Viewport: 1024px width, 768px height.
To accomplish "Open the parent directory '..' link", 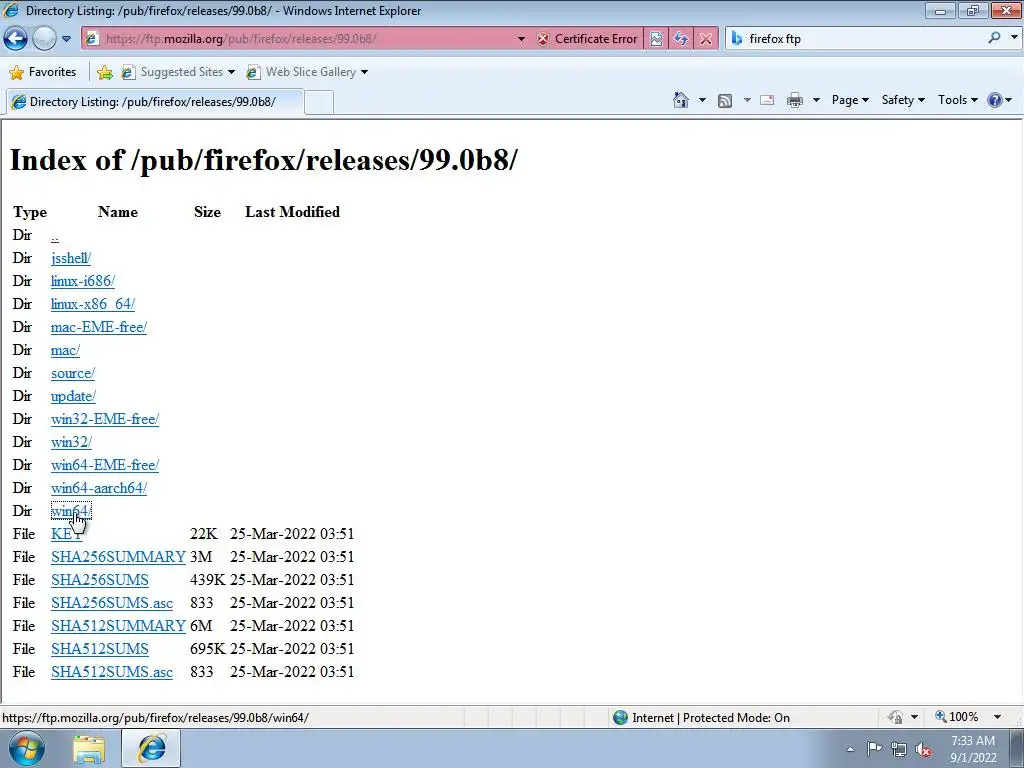I will [x=55, y=236].
